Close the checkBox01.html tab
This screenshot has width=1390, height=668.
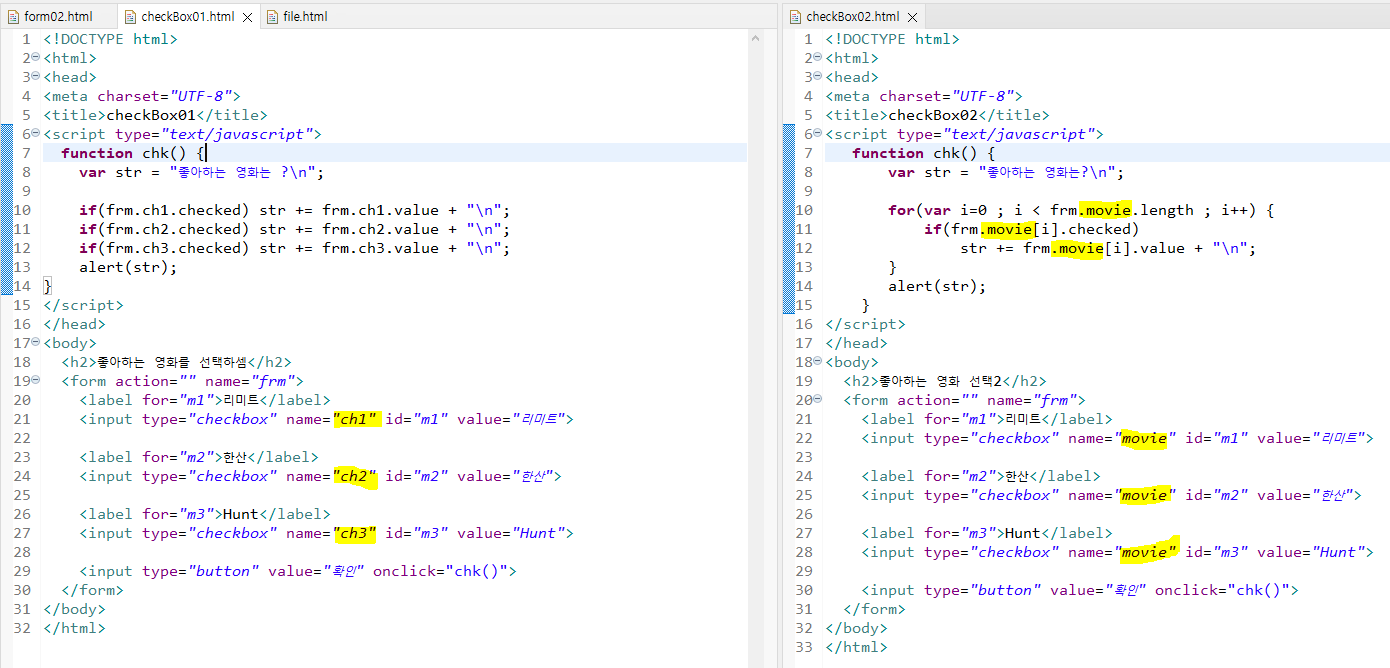pyautogui.click(x=248, y=17)
